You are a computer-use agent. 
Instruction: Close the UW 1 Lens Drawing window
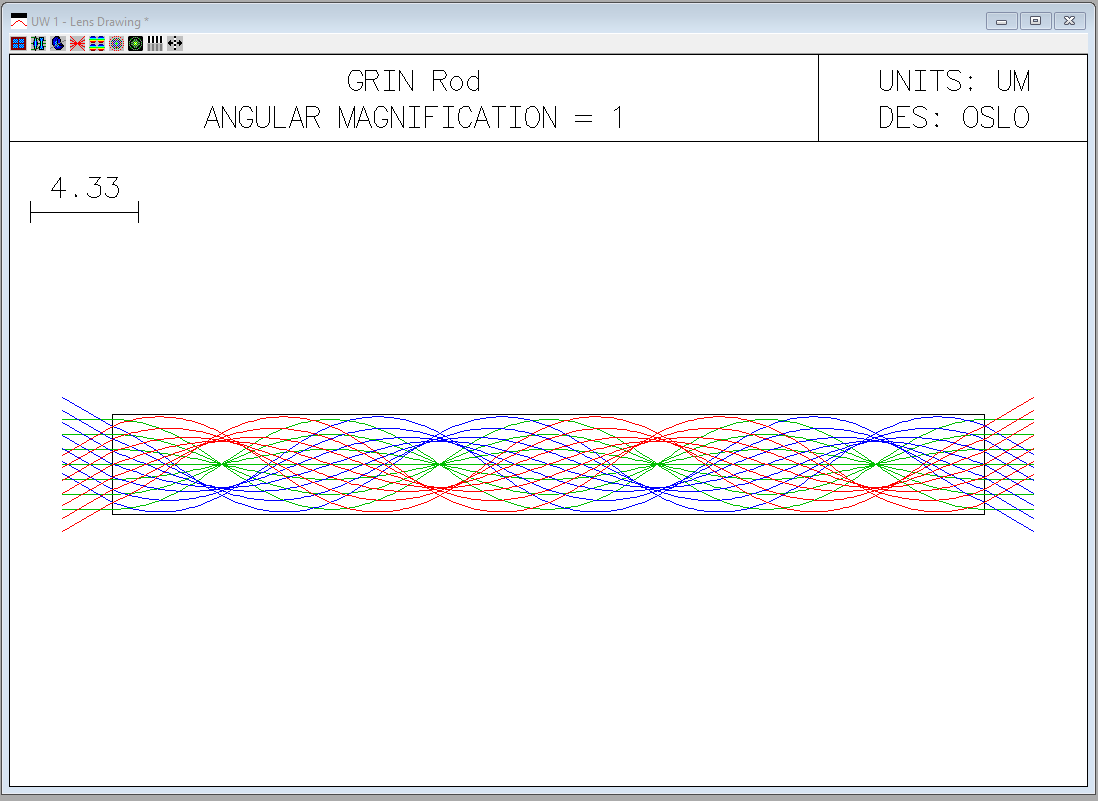click(x=1069, y=21)
